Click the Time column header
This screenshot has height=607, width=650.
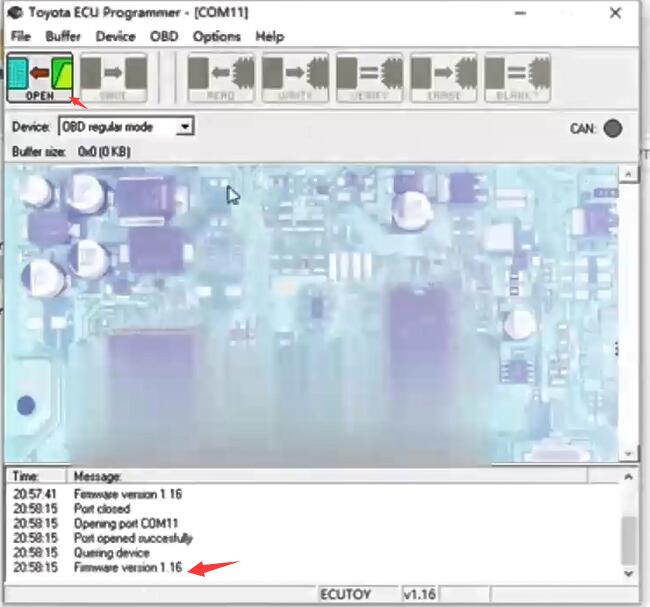point(36,476)
